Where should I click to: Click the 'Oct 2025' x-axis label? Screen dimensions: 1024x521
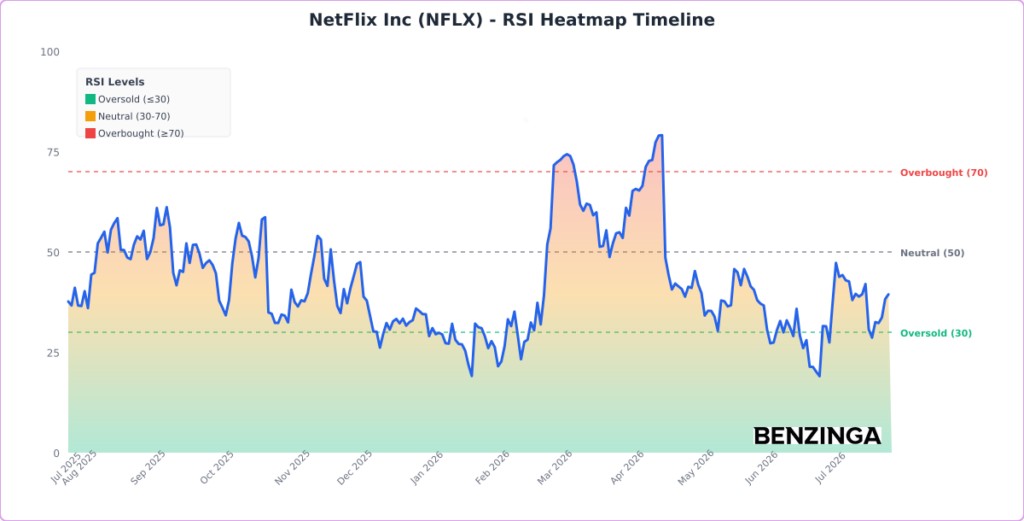(217, 467)
